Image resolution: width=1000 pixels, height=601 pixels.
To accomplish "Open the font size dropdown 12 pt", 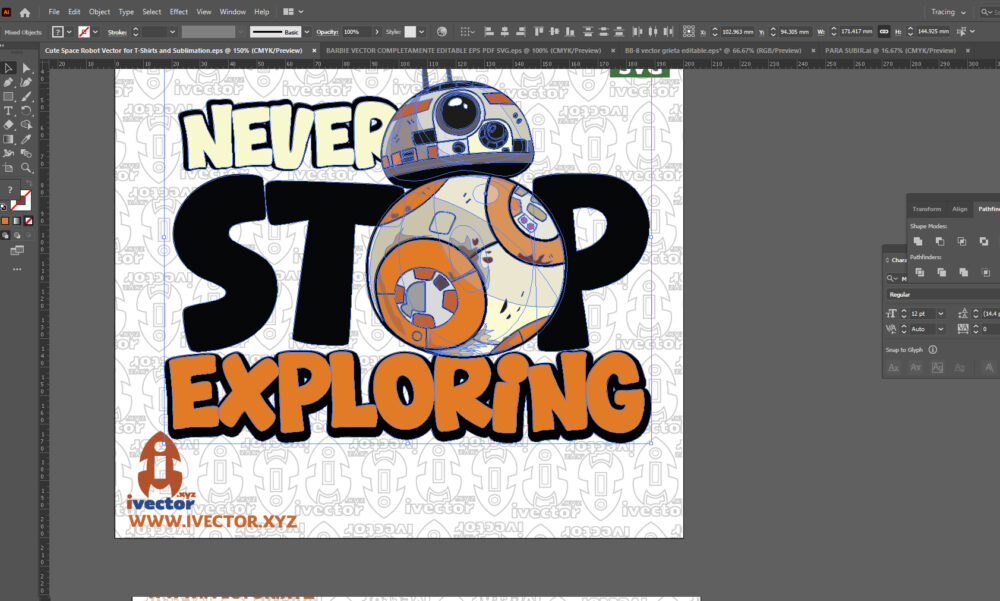I will click(x=941, y=313).
